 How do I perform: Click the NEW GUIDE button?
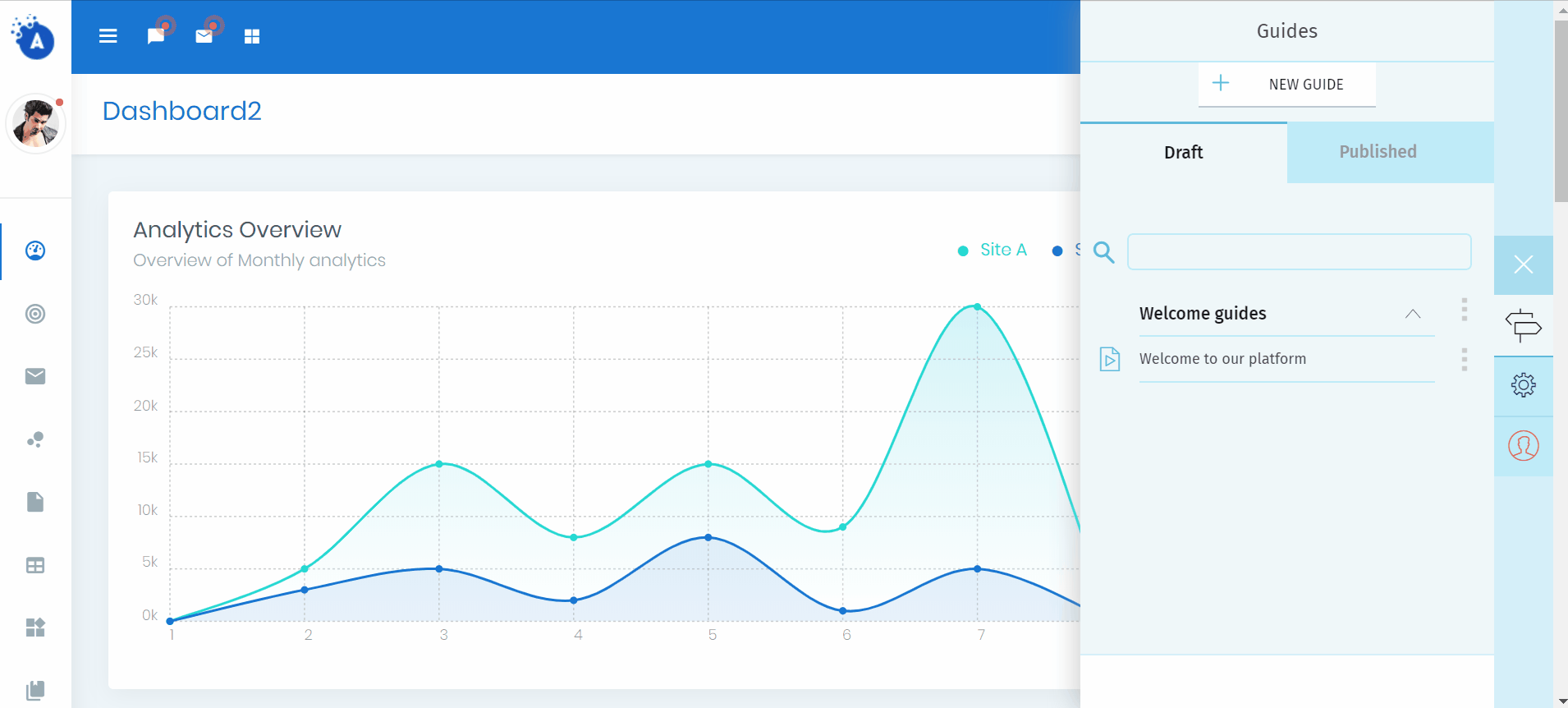point(1286,85)
